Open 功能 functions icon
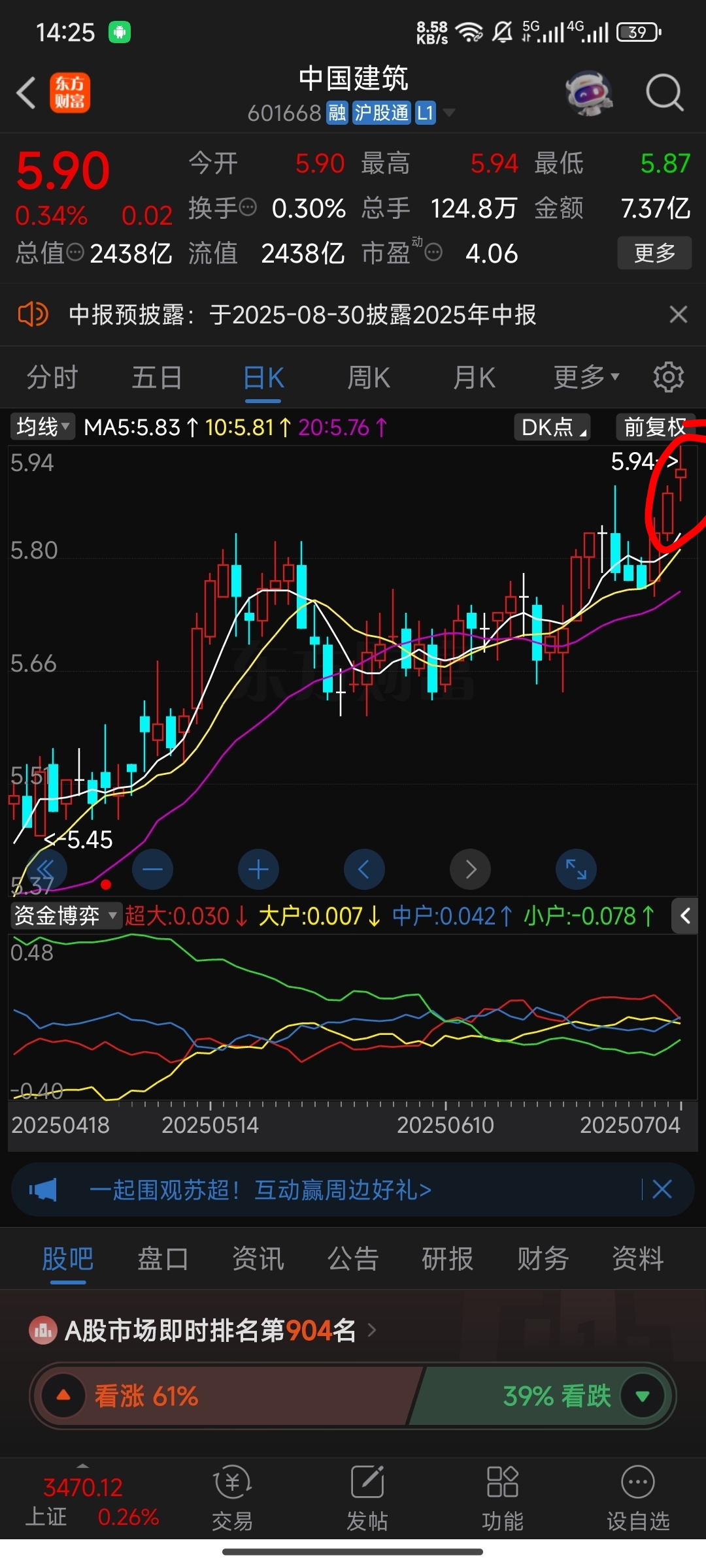Image resolution: width=706 pixels, height=1568 pixels. [503, 1498]
